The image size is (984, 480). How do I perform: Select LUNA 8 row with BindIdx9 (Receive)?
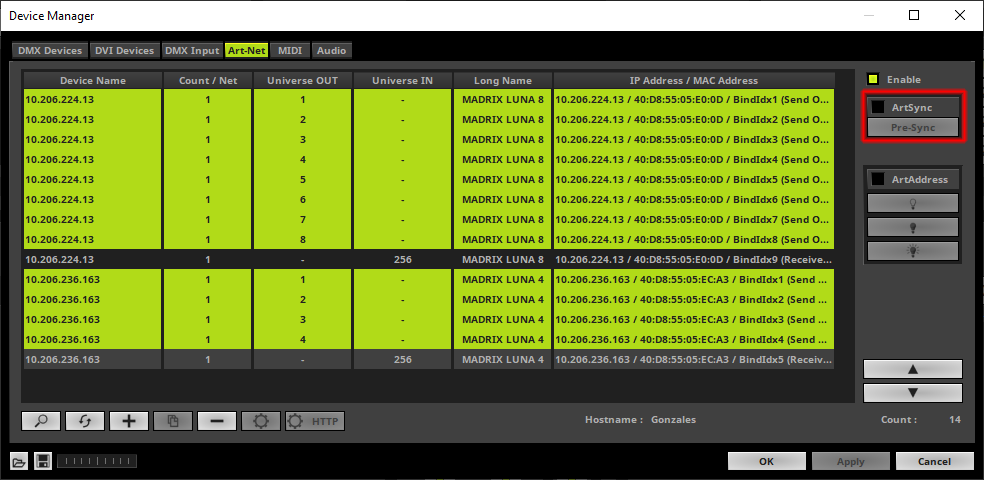click(x=429, y=259)
